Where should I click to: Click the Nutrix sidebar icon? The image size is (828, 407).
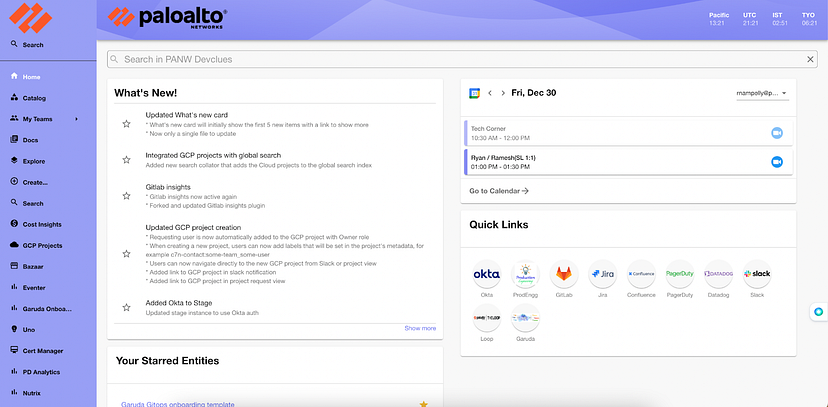14,393
